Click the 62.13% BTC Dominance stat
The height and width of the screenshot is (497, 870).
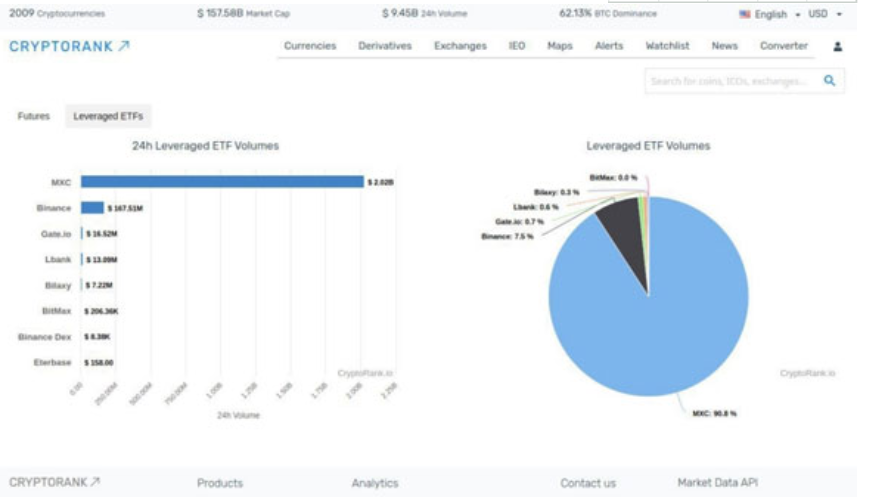point(608,13)
